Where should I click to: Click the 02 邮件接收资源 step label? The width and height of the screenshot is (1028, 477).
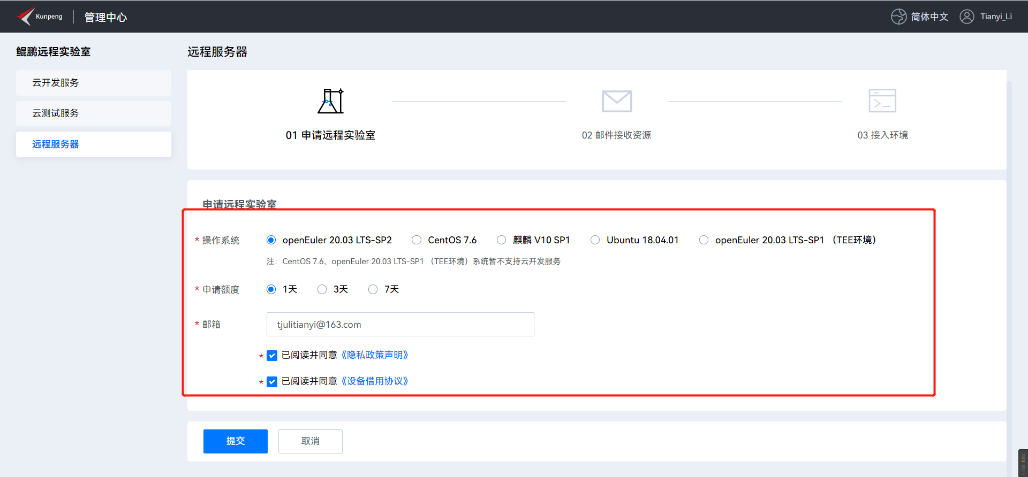click(x=616, y=136)
